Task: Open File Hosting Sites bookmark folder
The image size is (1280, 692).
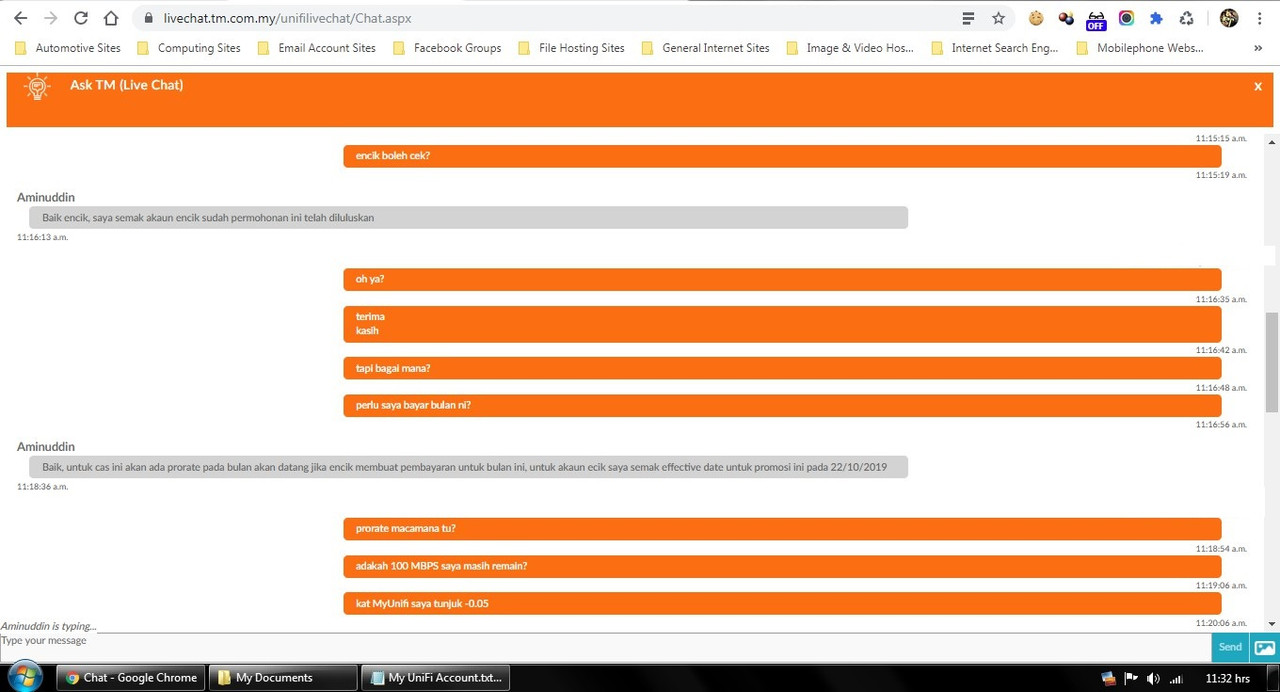Action: (x=571, y=47)
